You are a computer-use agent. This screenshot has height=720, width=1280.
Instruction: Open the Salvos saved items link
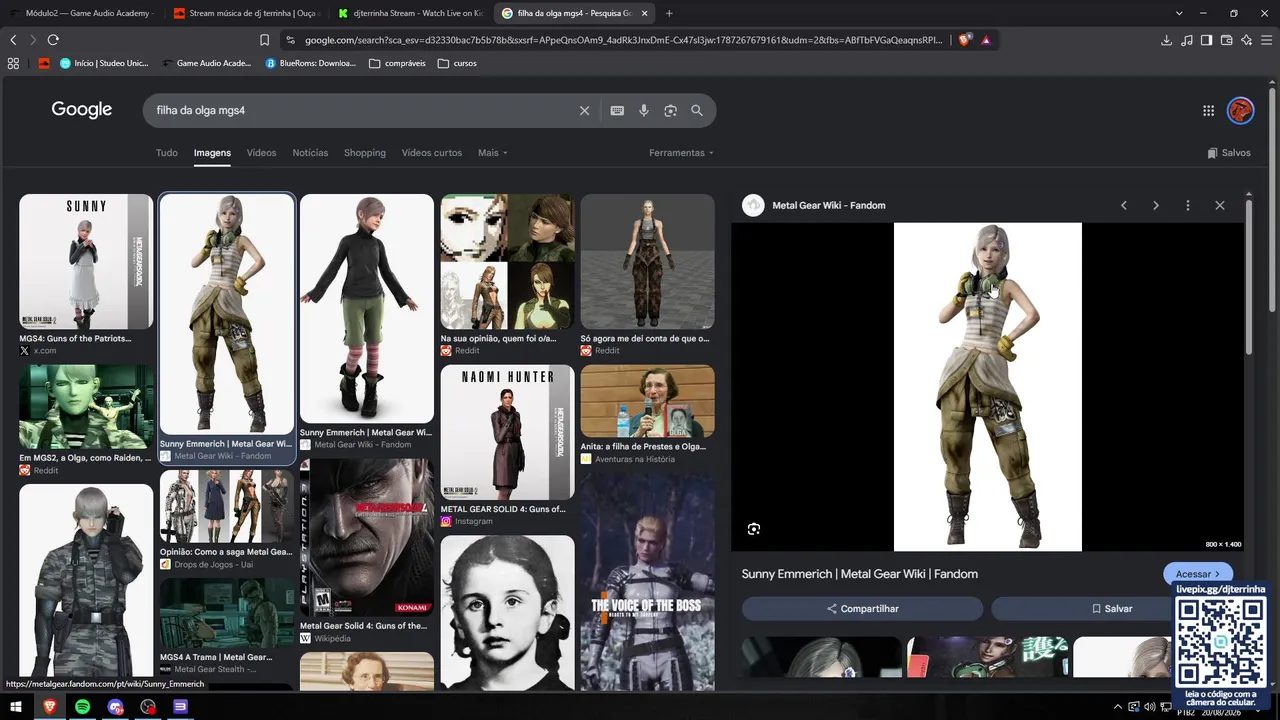1229,153
